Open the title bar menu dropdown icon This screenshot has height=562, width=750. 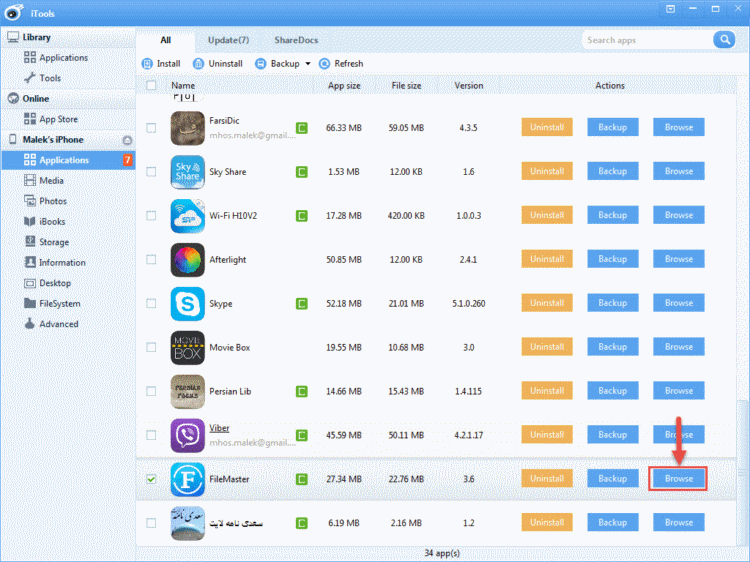click(671, 9)
